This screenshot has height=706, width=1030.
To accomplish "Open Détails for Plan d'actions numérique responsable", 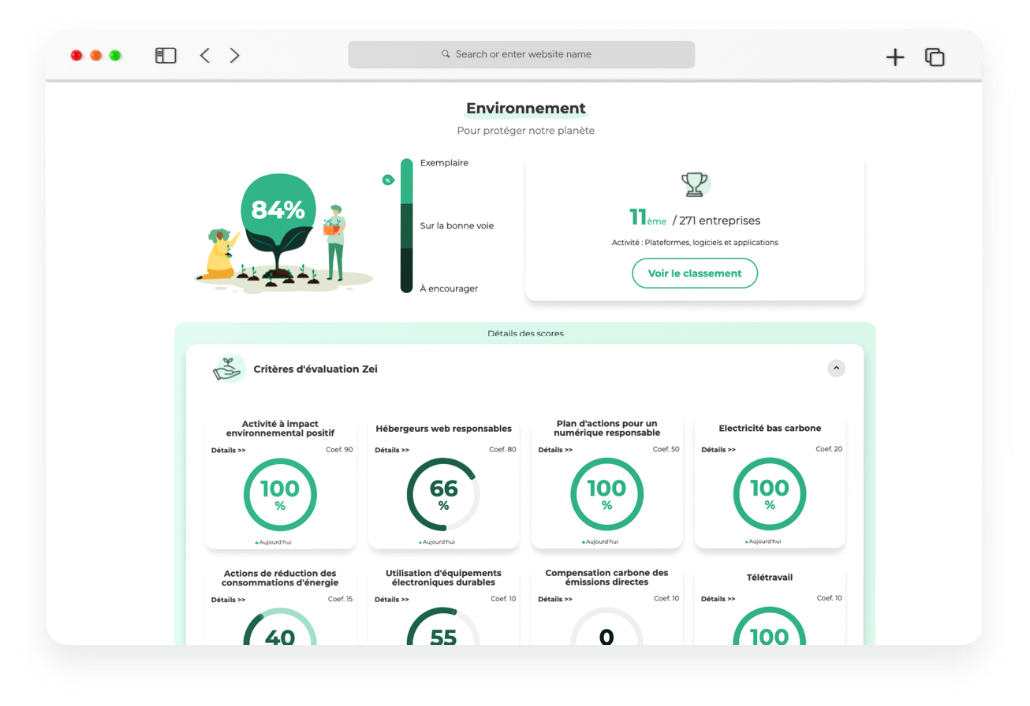I will (x=555, y=450).
